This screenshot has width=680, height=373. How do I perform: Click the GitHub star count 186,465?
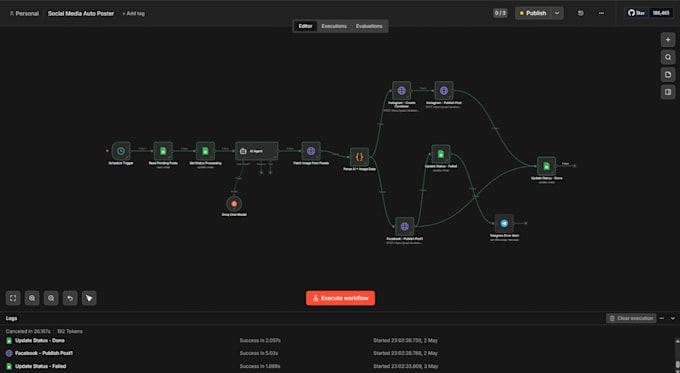click(x=661, y=13)
